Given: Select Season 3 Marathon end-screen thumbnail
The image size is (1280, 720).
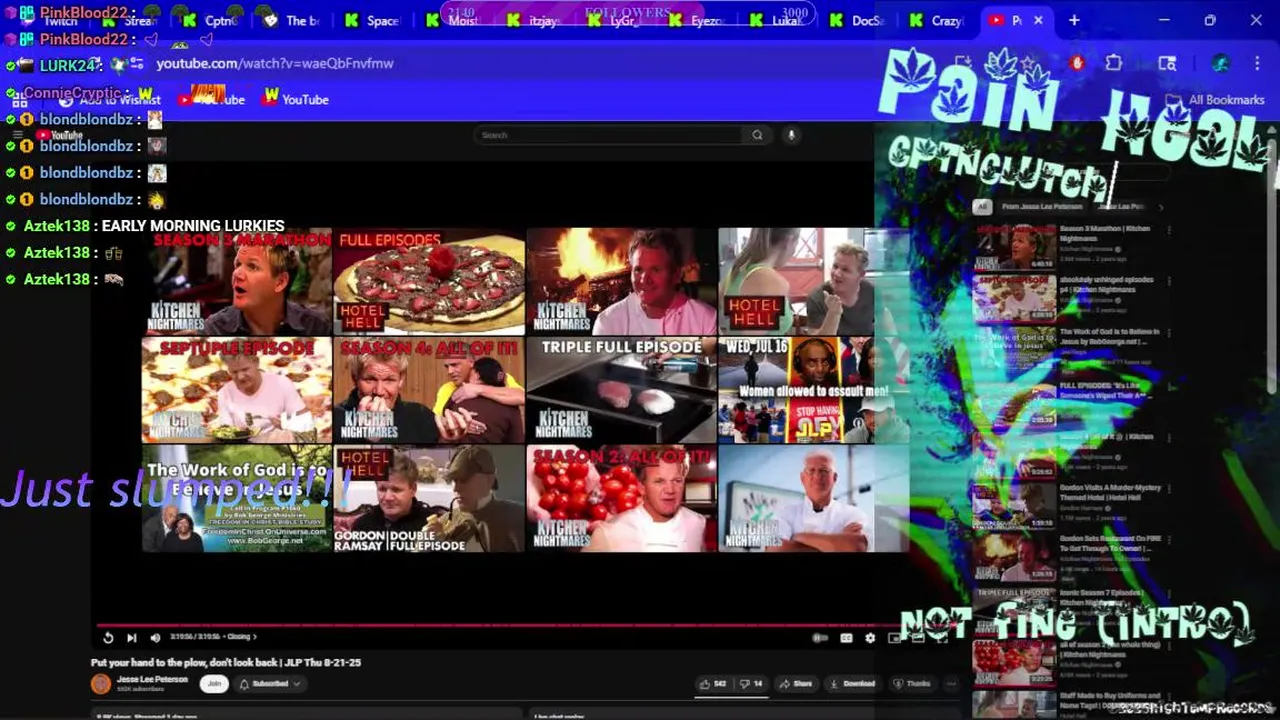Looking at the screenshot, I should point(237,281).
